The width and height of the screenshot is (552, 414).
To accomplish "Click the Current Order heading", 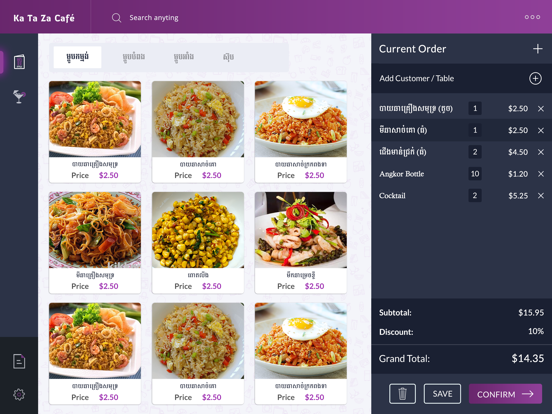I will pos(413,49).
